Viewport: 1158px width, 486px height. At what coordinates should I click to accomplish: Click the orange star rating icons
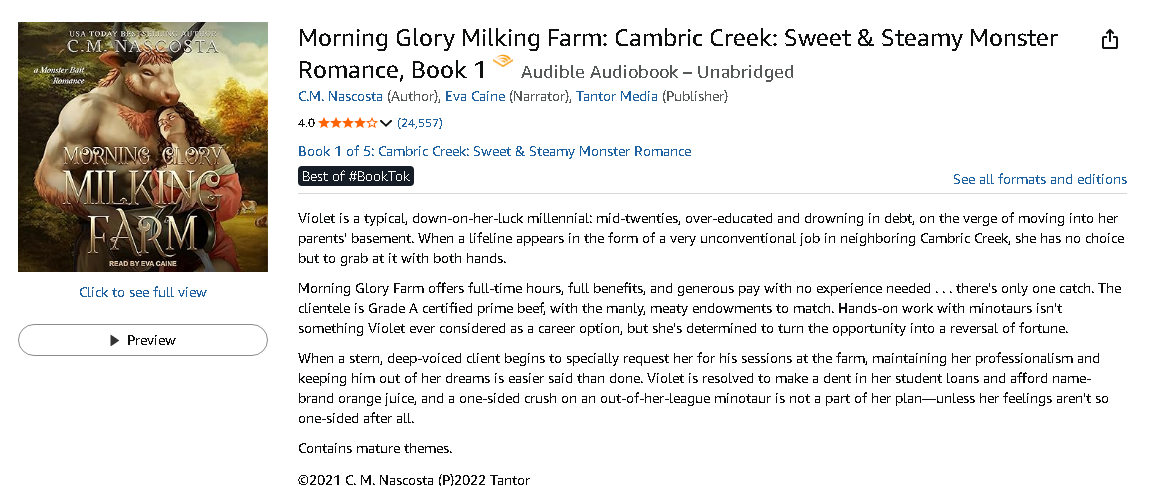[x=347, y=123]
